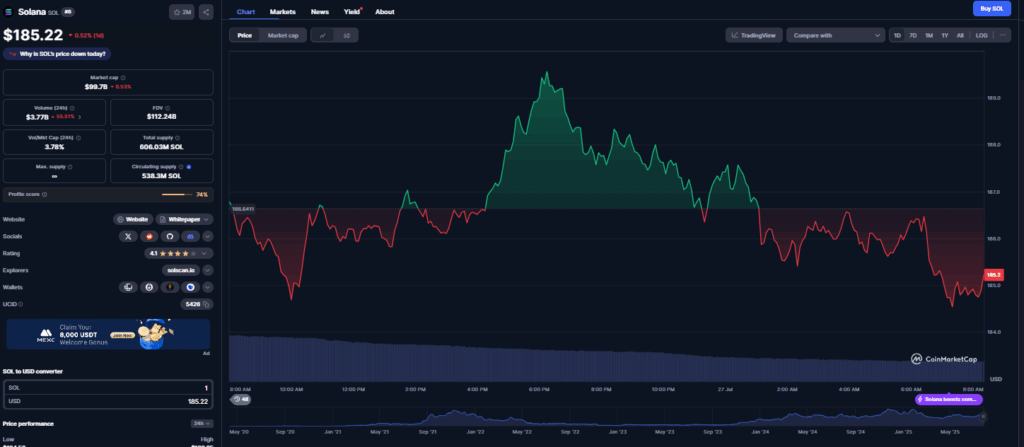This screenshot has width=1024, height=447.
Task: Open Solana's X (Twitter) social link
Action: coord(128,236)
